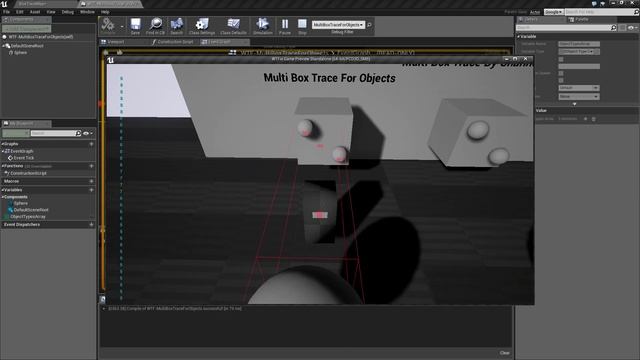Select ObjectTypesArray variable
The height and width of the screenshot is (360, 640).
pos(28,216)
